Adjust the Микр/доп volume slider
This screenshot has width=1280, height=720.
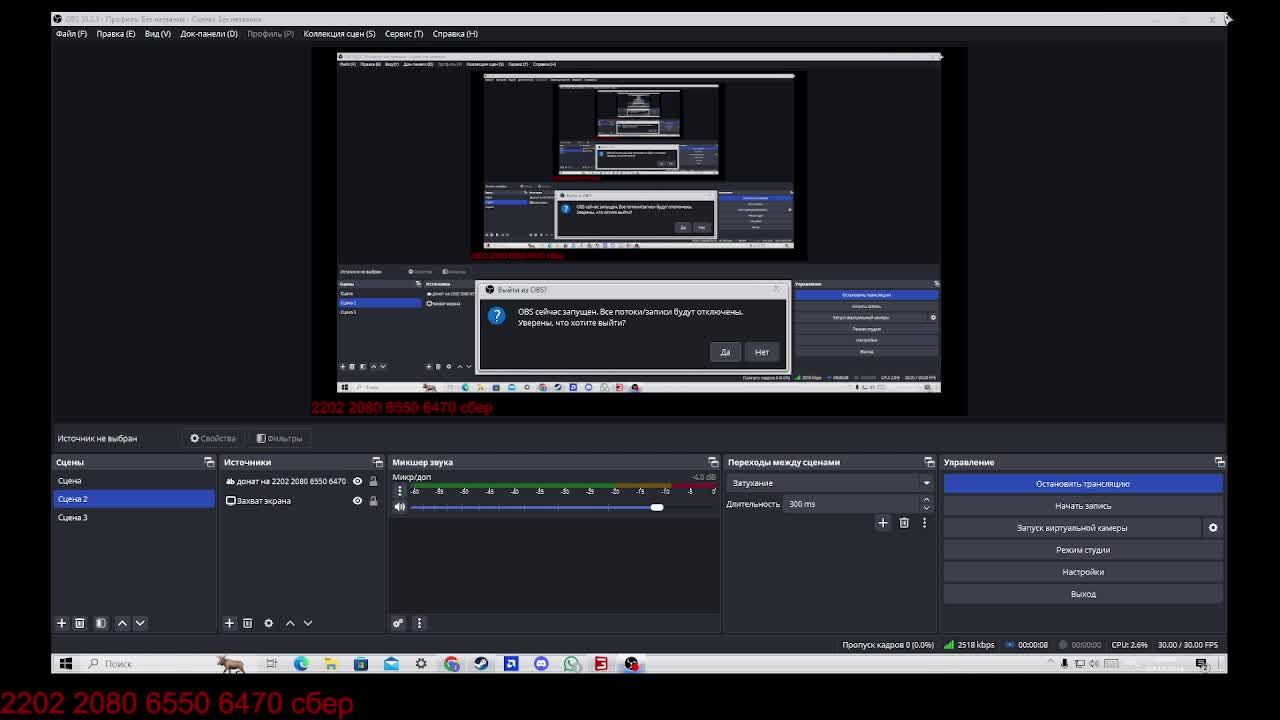657,507
